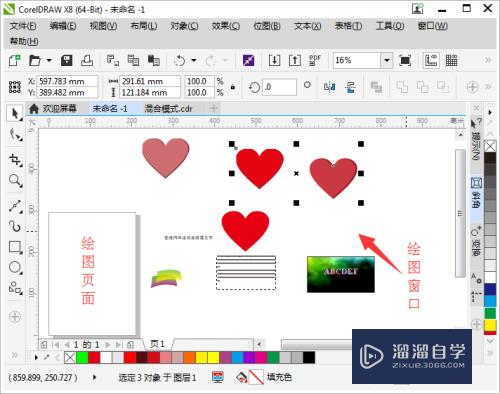Click the Mirror vertically icon
This screenshot has height=394, width=500.
(350, 87)
